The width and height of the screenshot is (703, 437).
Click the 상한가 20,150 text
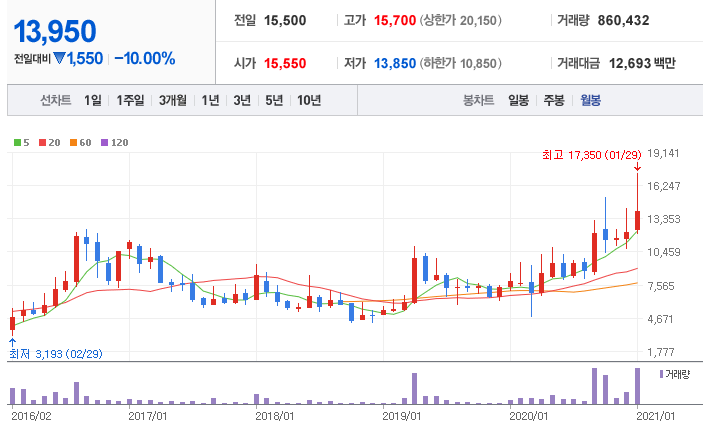(460, 21)
